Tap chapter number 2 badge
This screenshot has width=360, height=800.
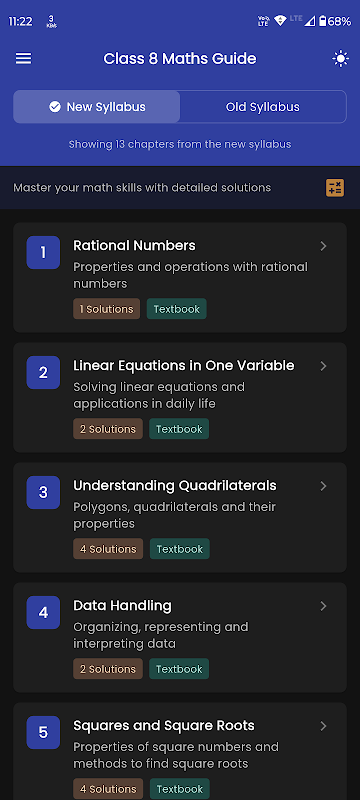pyautogui.click(x=43, y=372)
